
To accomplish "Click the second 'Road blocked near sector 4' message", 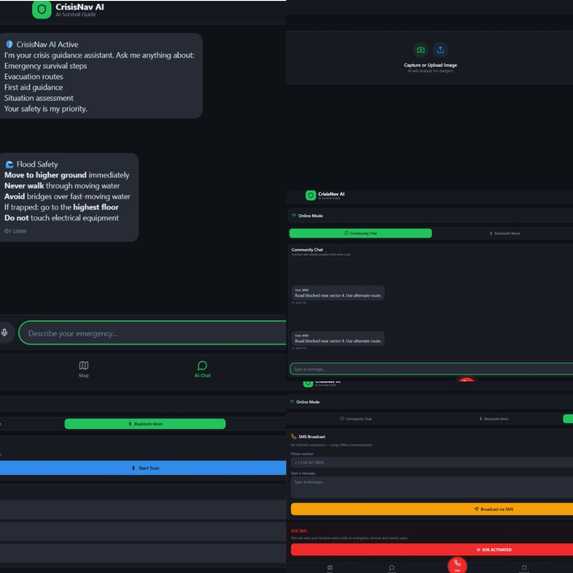I will pos(338,338).
